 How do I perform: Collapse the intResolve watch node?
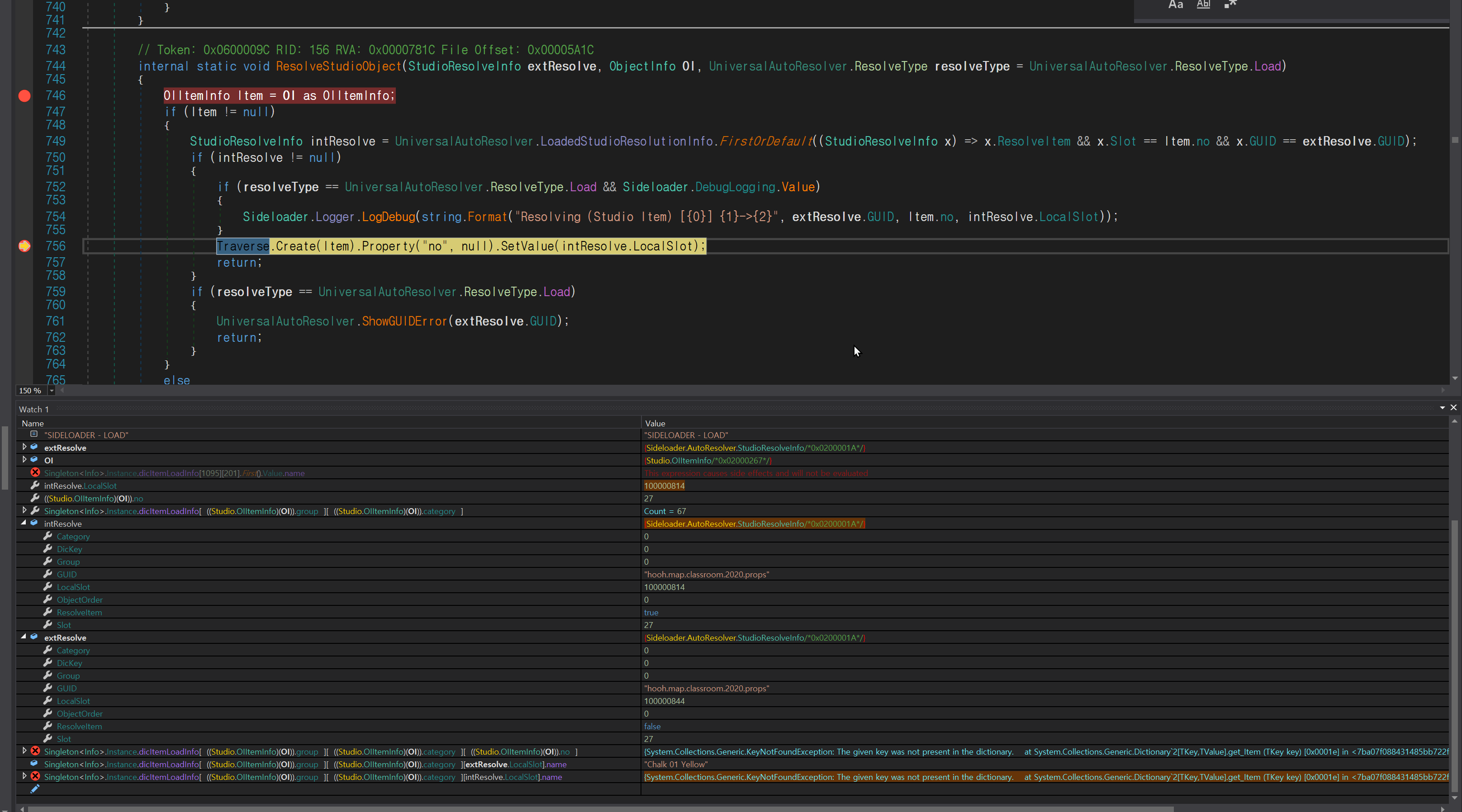pyautogui.click(x=24, y=523)
